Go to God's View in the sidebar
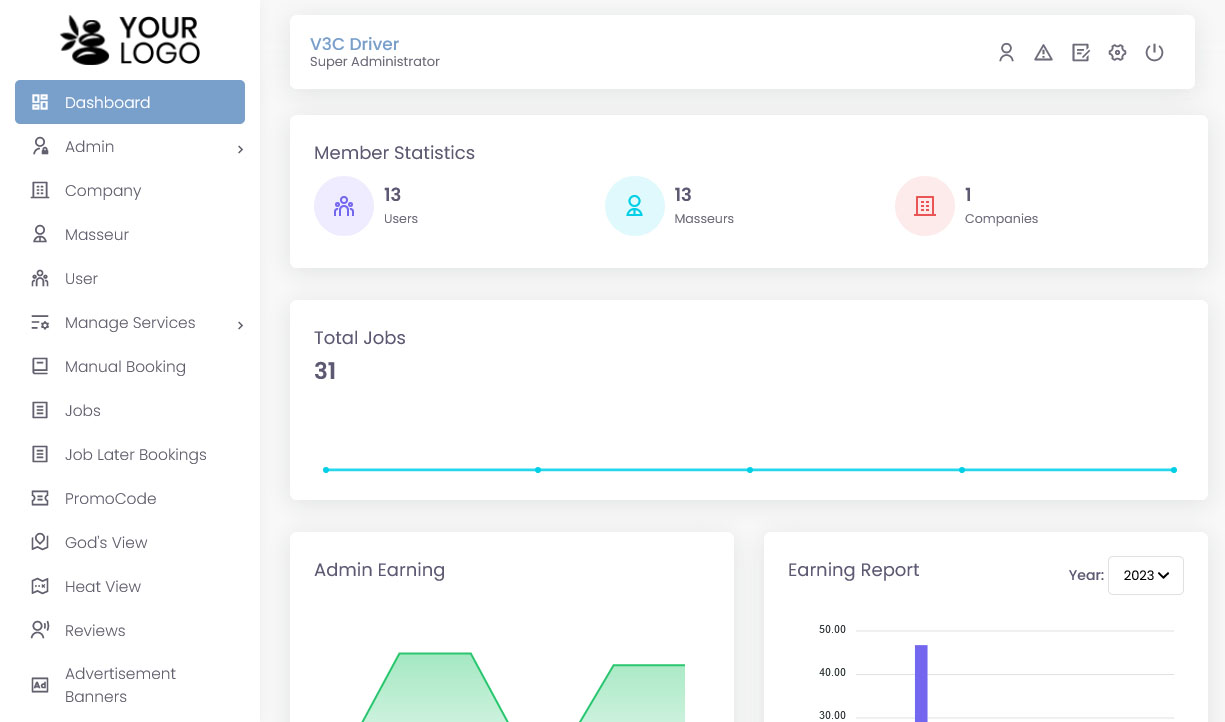This screenshot has height=722, width=1225. coord(106,543)
